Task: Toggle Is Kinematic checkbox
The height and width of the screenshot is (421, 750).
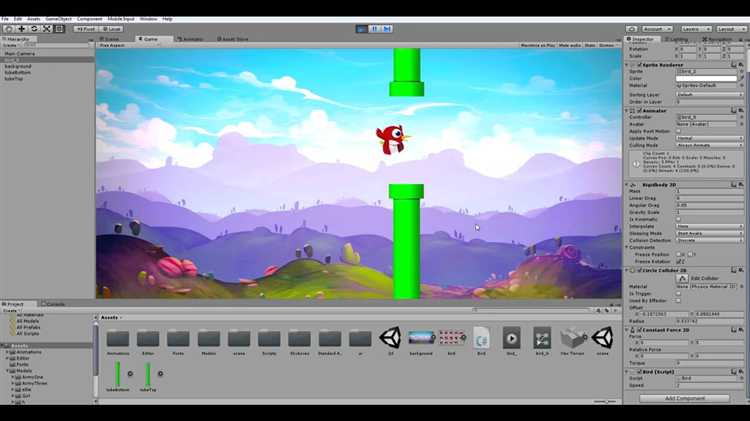Action: tap(678, 219)
